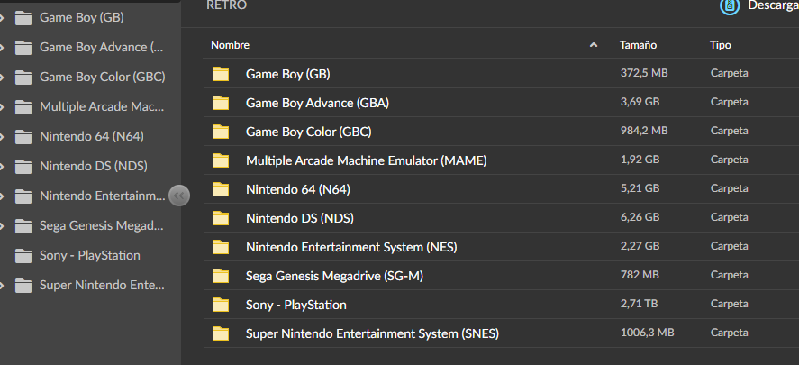Expand Nintendo 64 (N64) tree node in sidebar
Image resolution: width=799 pixels, height=365 pixels.
click(x=2, y=137)
